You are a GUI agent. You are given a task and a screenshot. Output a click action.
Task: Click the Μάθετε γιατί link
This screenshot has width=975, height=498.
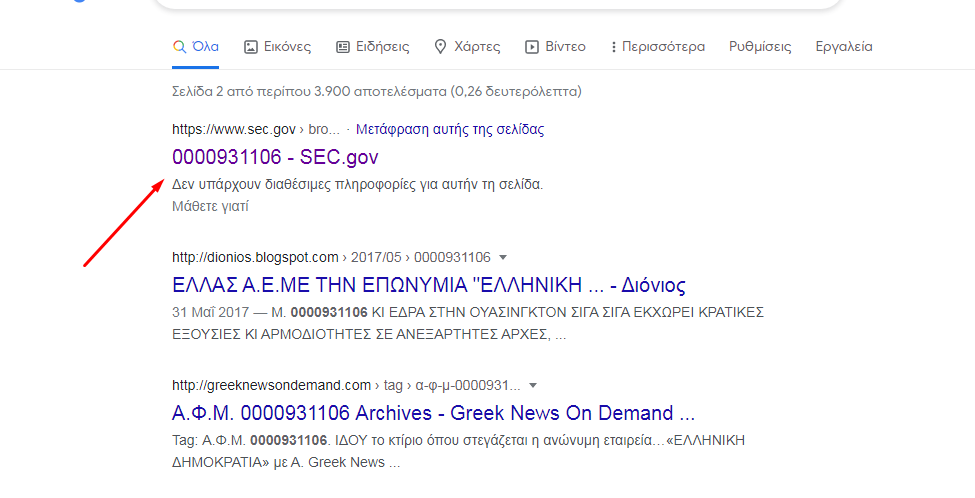tap(210, 206)
